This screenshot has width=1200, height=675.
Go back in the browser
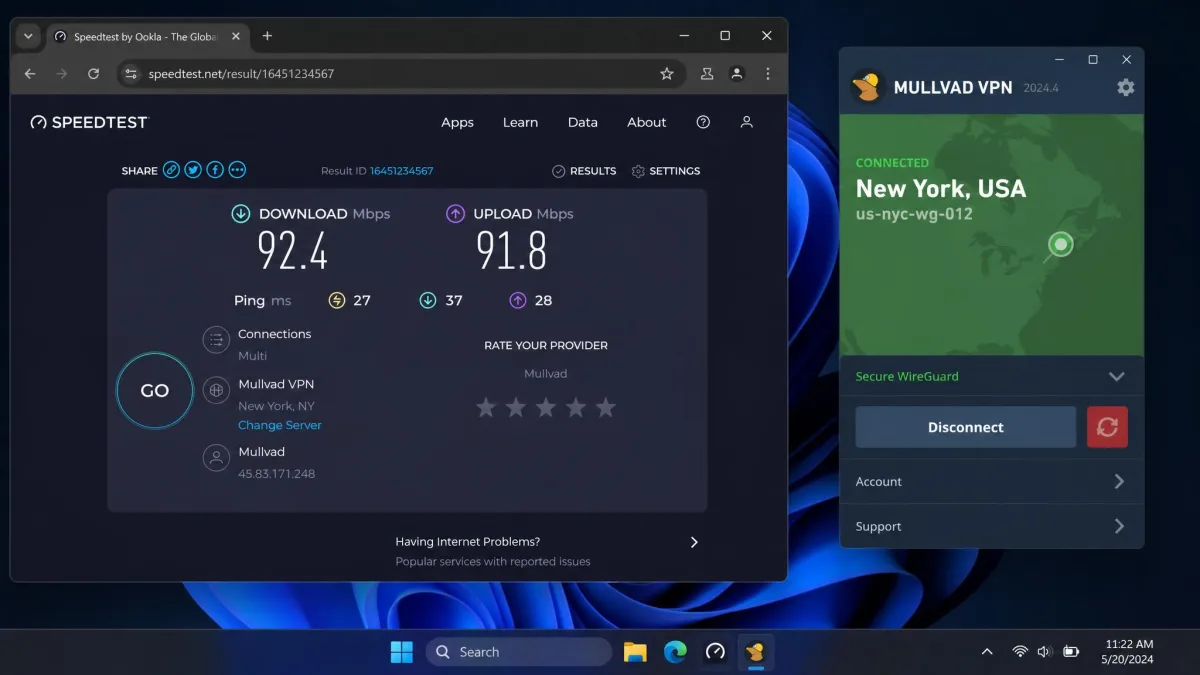(x=30, y=74)
